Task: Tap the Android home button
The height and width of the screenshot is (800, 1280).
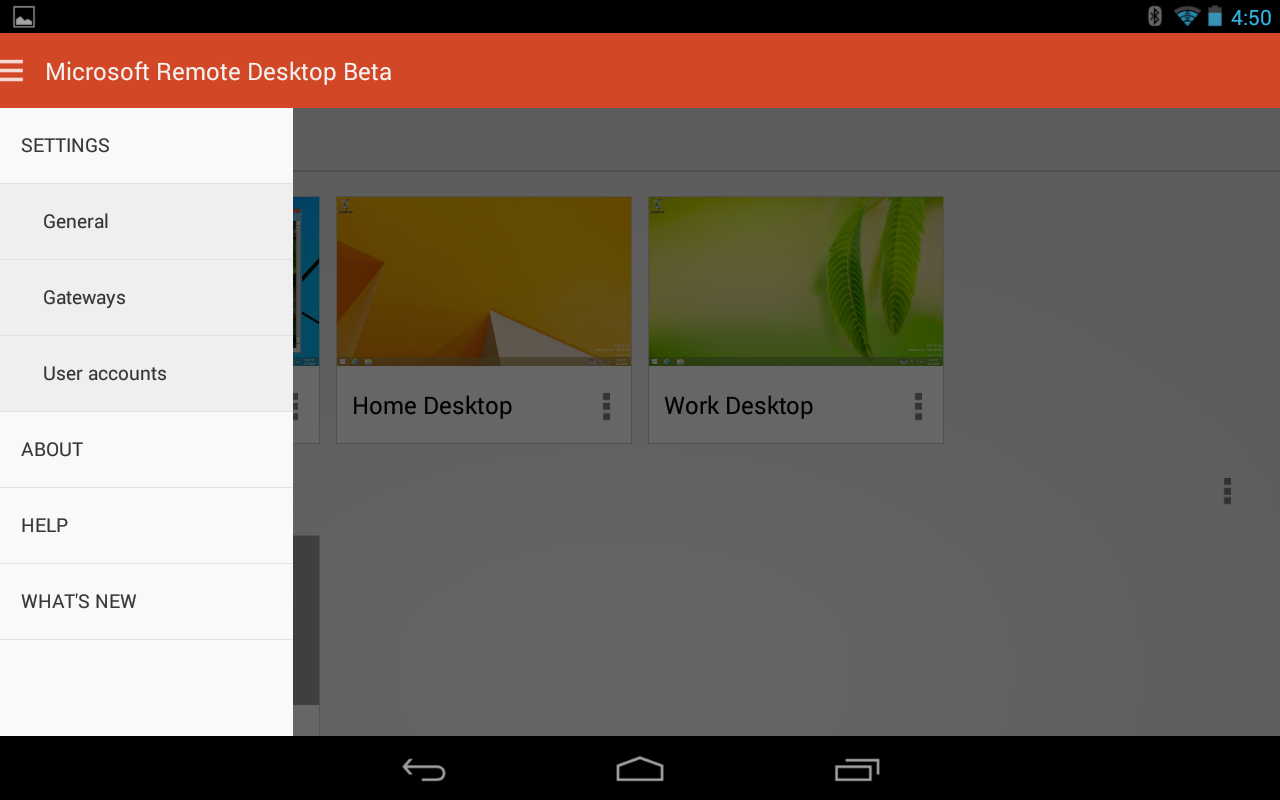Action: 640,769
